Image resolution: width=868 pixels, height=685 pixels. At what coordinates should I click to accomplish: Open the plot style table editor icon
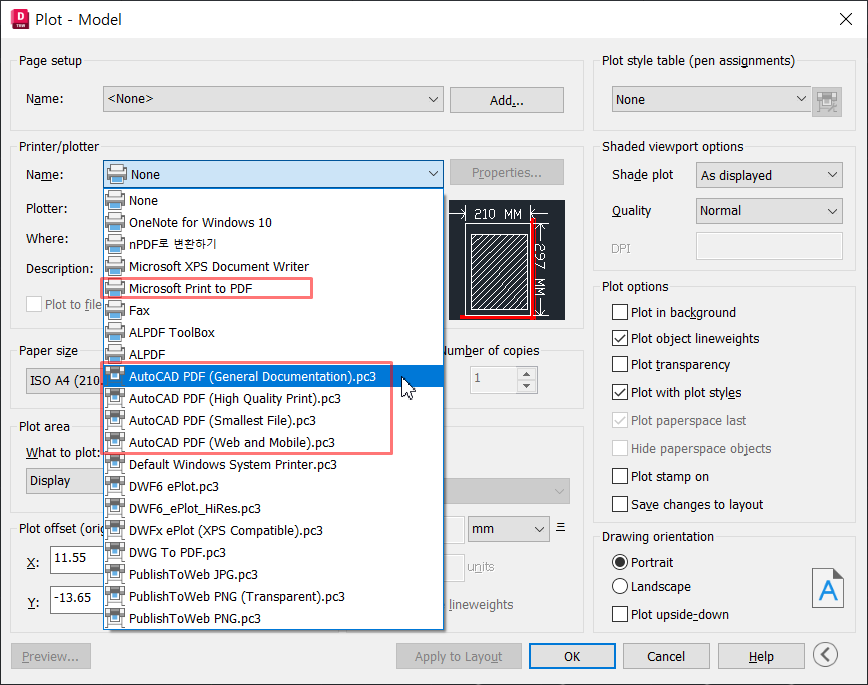tap(826, 101)
